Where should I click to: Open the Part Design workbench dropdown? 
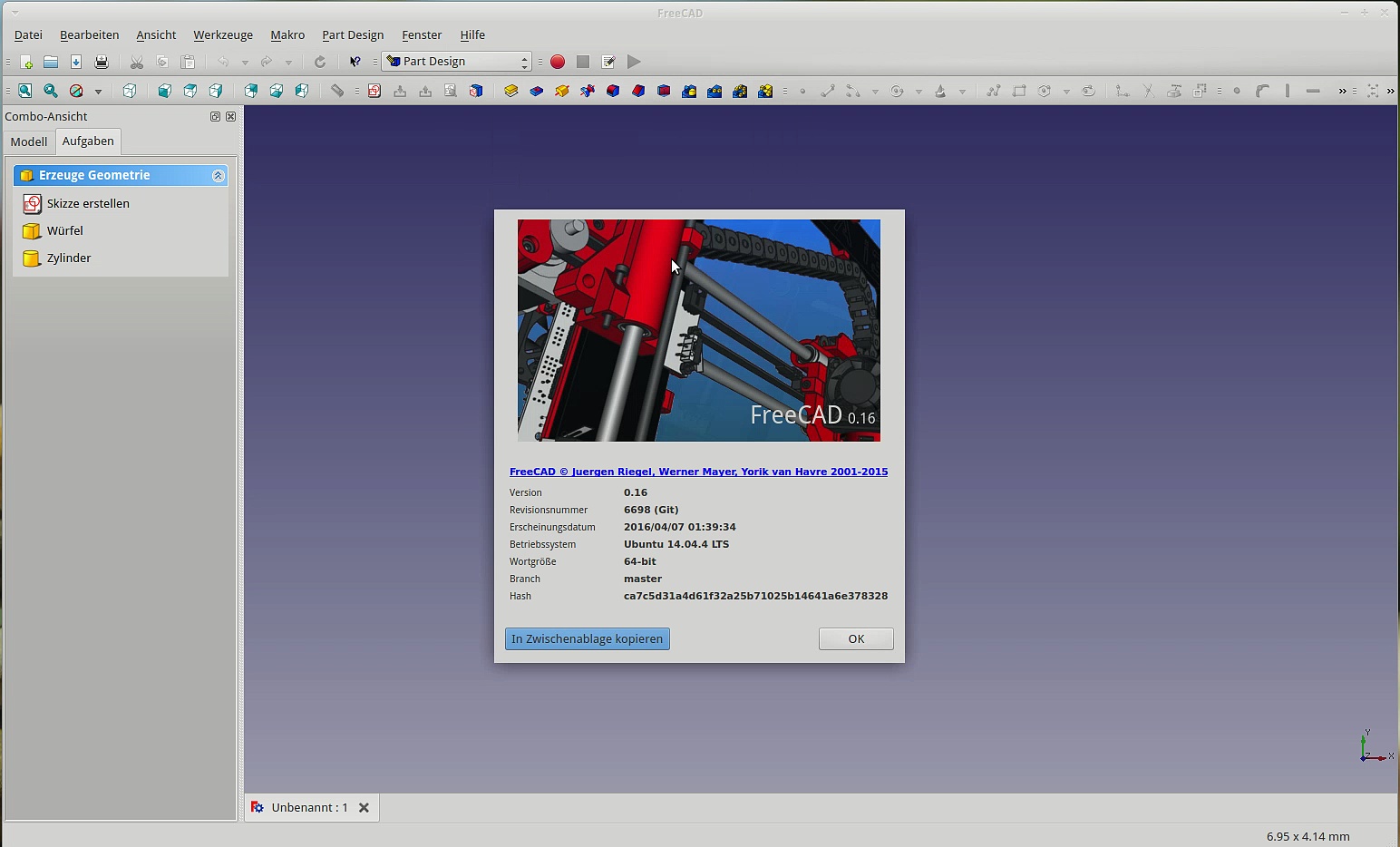tap(457, 62)
